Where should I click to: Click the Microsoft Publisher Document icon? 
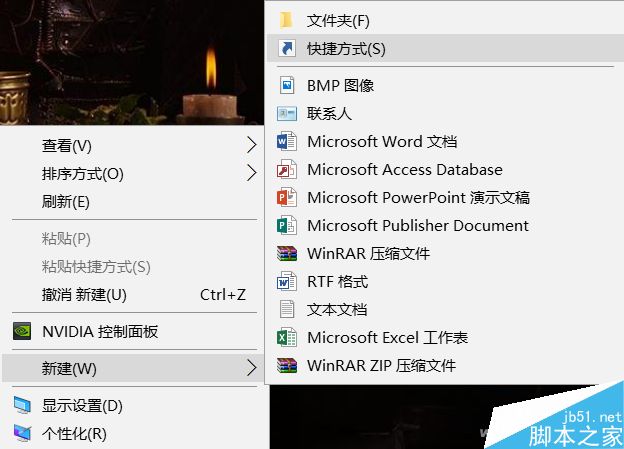[x=287, y=225]
